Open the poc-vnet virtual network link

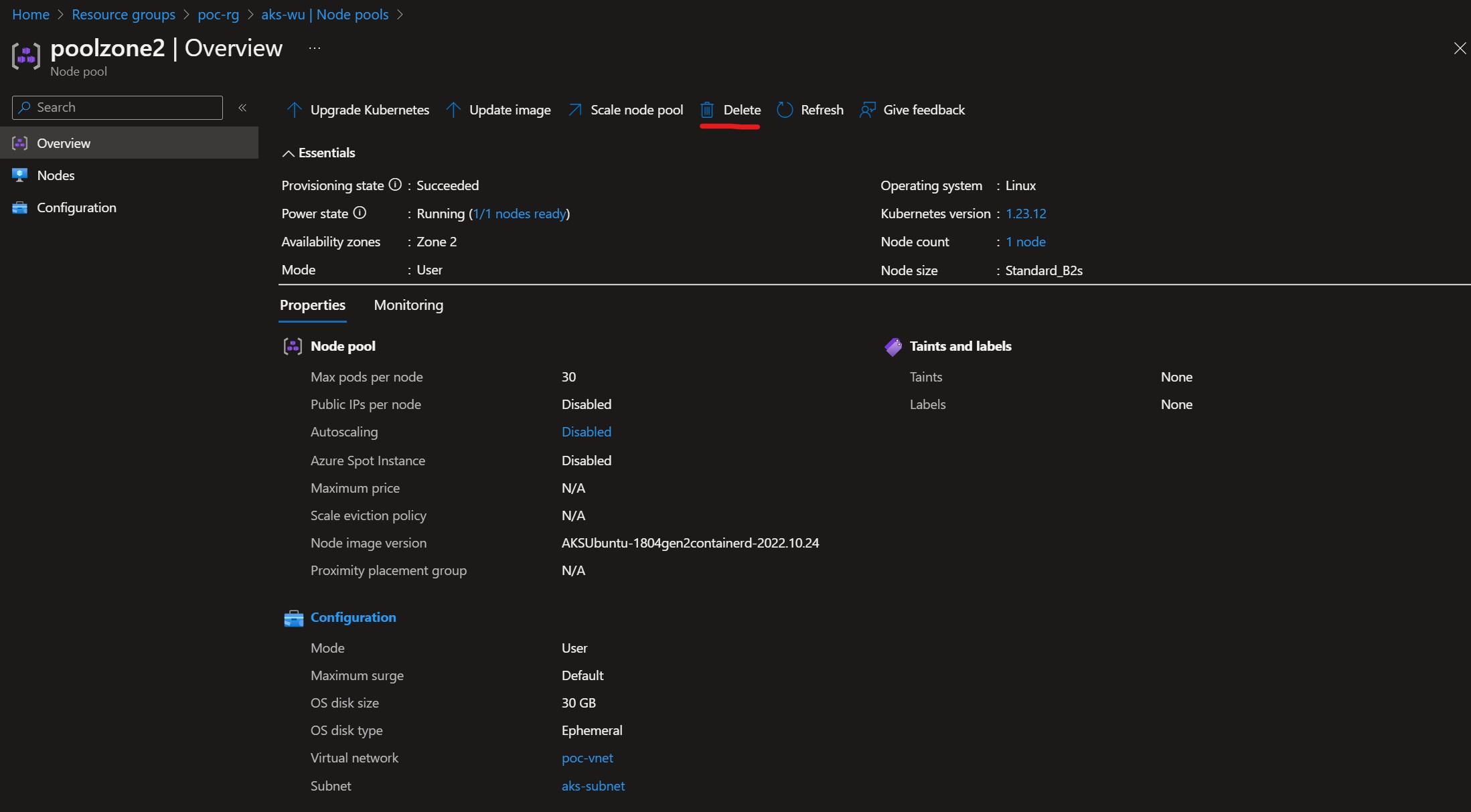tap(587, 758)
